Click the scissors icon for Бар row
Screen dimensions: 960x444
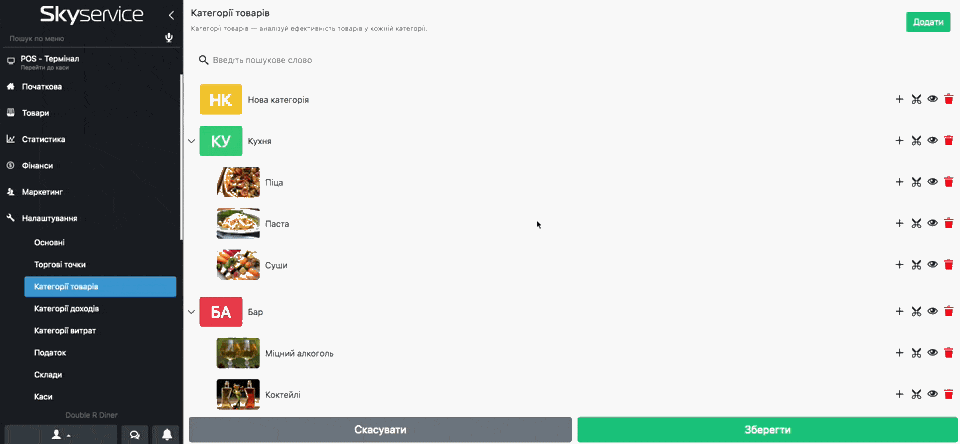click(916, 312)
